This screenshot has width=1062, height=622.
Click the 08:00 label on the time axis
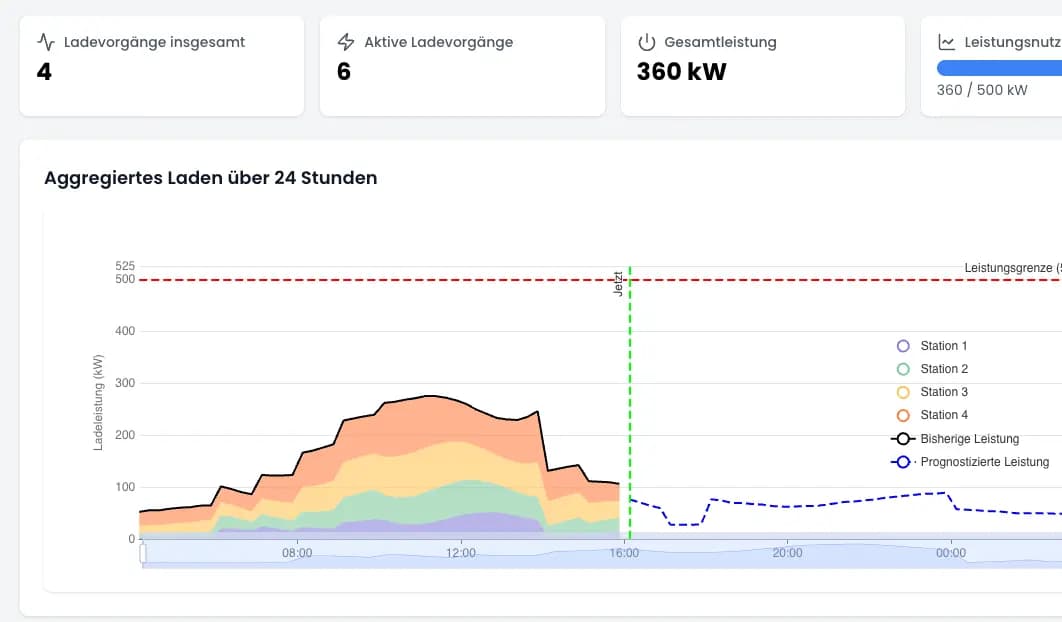pyautogui.click(x=297, y=553)
